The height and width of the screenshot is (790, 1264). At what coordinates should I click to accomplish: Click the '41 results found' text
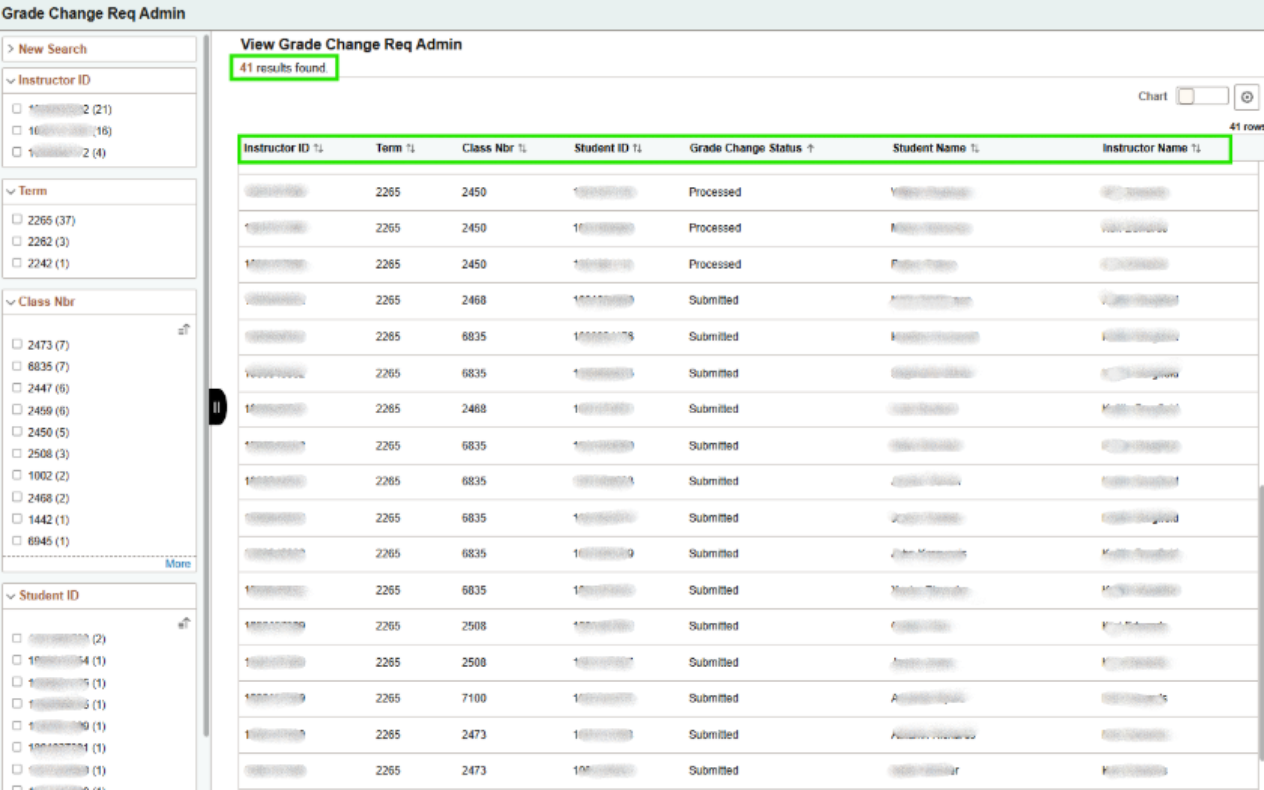pyautogui.click(x=283, y=68)
